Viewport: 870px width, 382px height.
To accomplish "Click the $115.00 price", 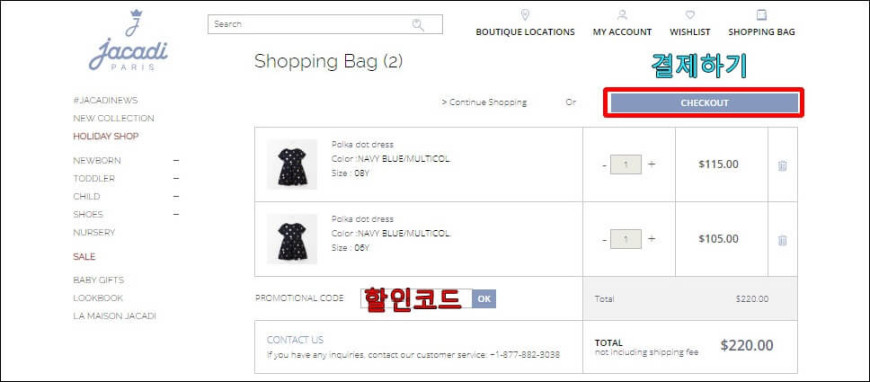I will [x=719, y=164].
